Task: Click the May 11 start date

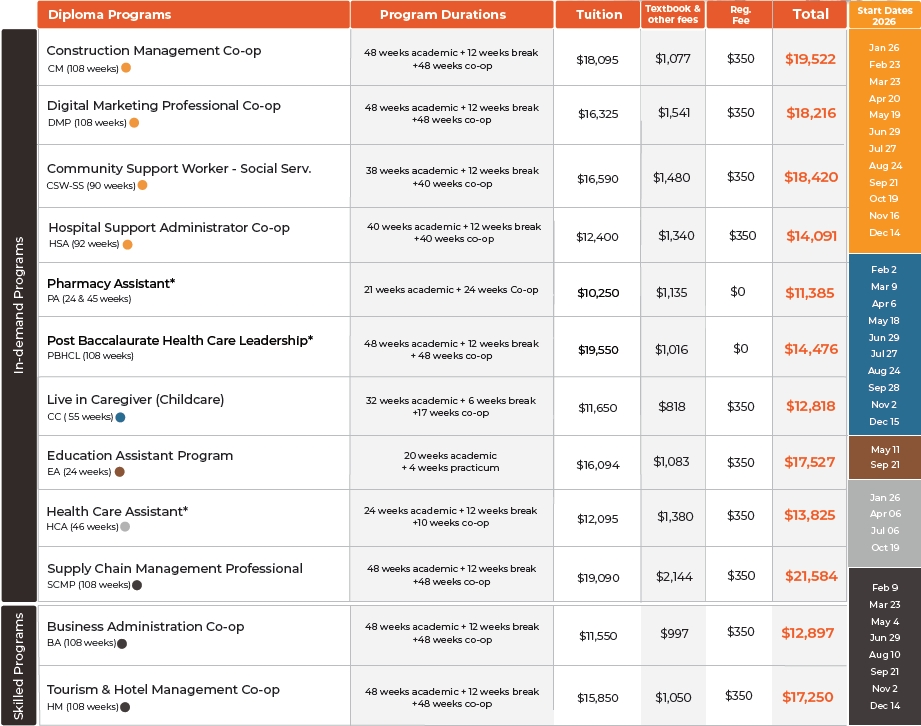Action: click(x=884, y=450)
